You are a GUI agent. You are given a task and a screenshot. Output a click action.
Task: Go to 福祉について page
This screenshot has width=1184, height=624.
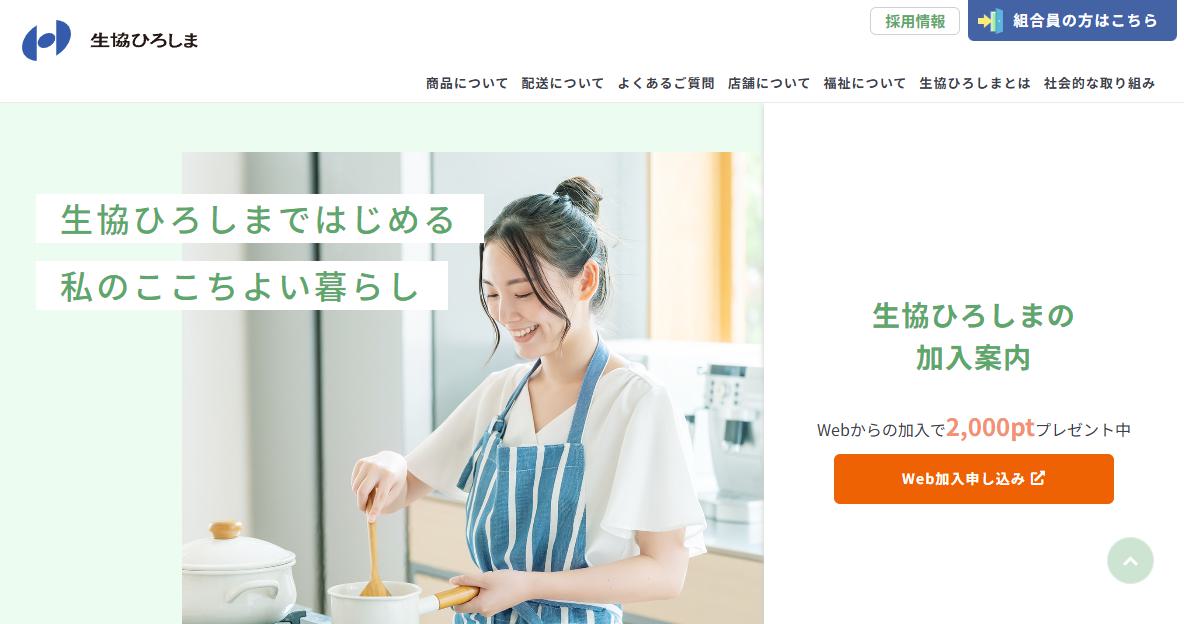click(x=865, y=83)
